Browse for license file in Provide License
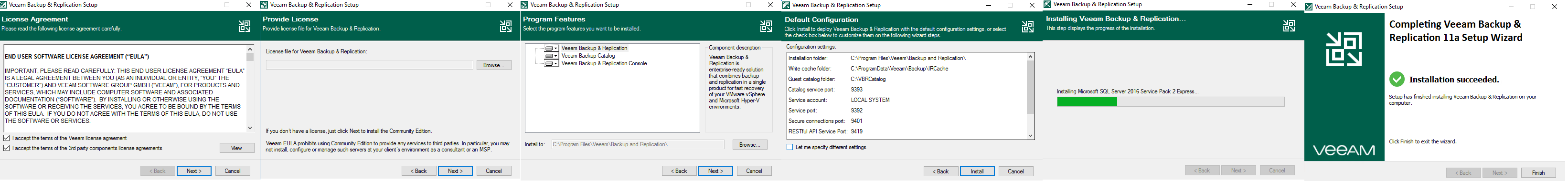The width and height of the screenshot is (1568, 181). click(494, 65)
